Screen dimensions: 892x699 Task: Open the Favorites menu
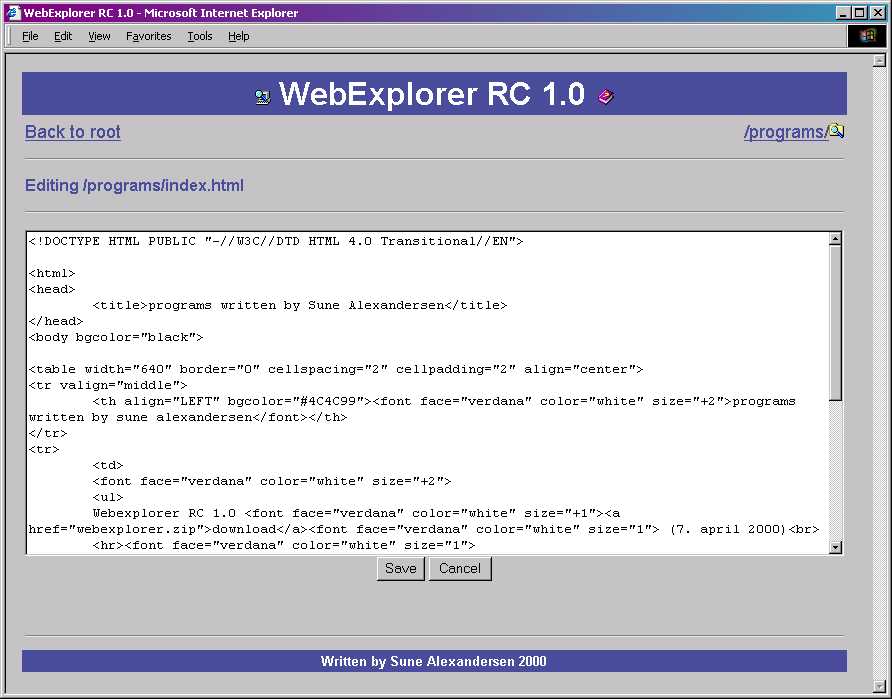click(148, 36)
